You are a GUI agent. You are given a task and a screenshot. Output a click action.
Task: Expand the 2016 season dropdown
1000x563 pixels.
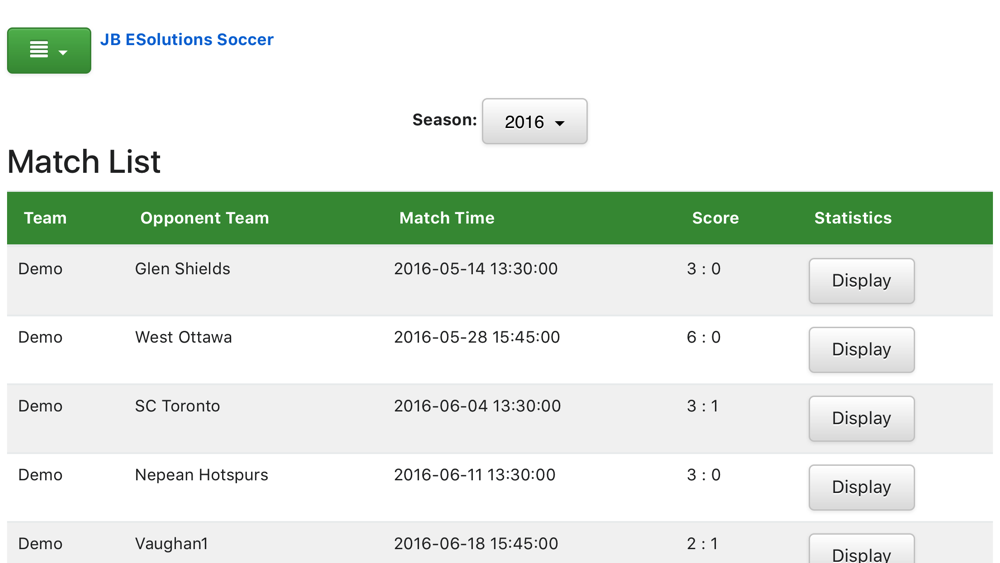(534, 122)
